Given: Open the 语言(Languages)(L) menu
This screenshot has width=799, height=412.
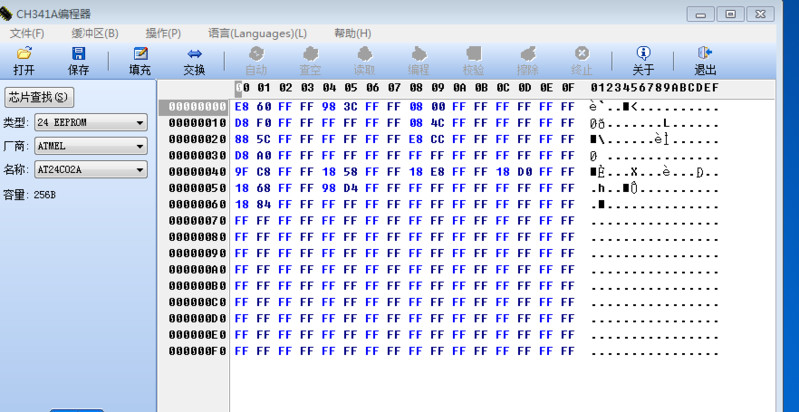Looking at the screenshot, I should click(x=257, y=33).
